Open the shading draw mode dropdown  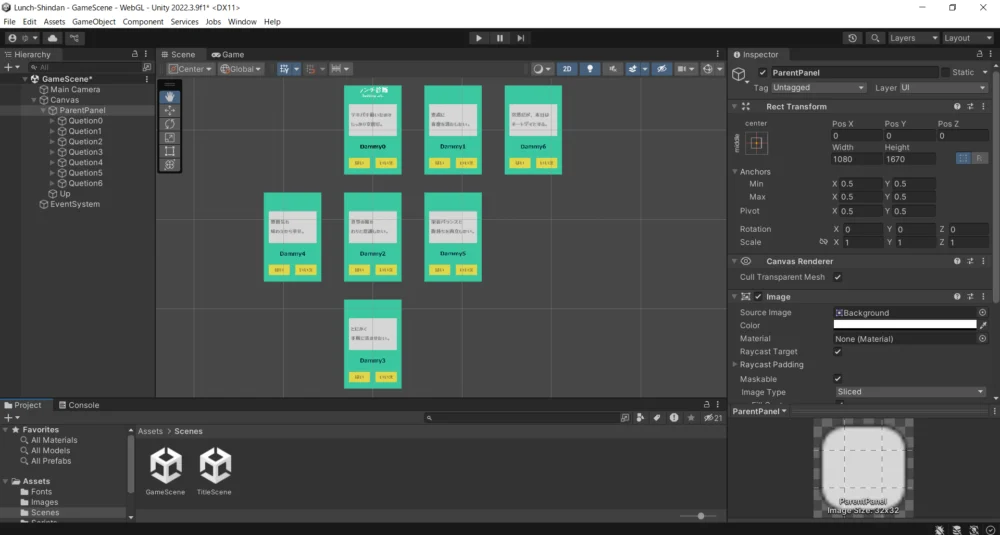[542, 69]
